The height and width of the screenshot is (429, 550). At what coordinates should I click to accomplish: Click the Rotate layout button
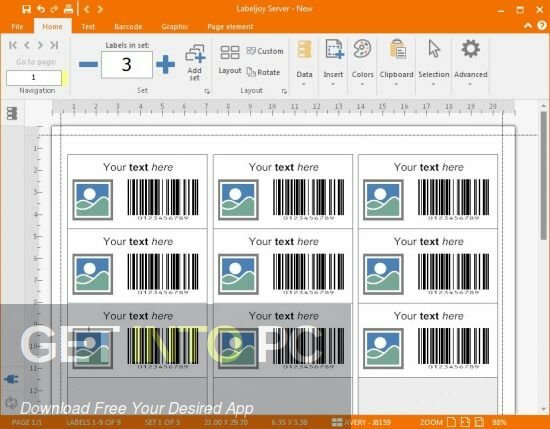point(263,72)
